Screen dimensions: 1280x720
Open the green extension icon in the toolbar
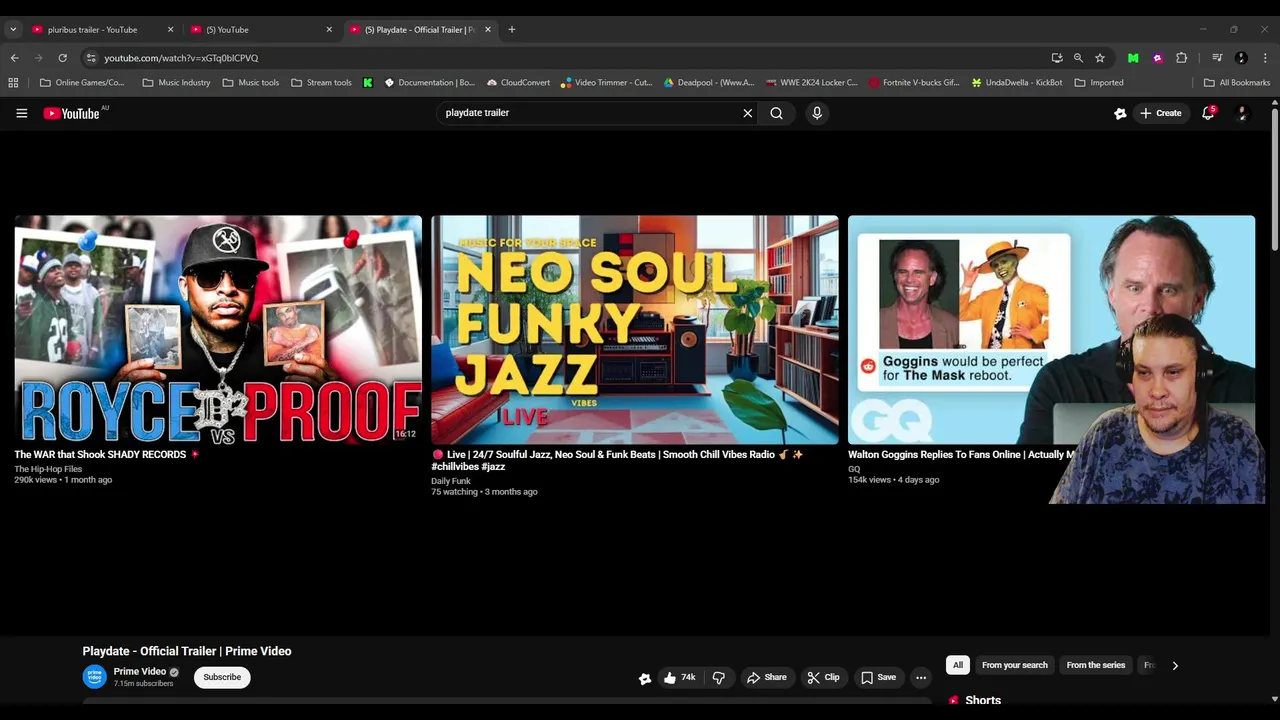click(x=1133, y=58)
